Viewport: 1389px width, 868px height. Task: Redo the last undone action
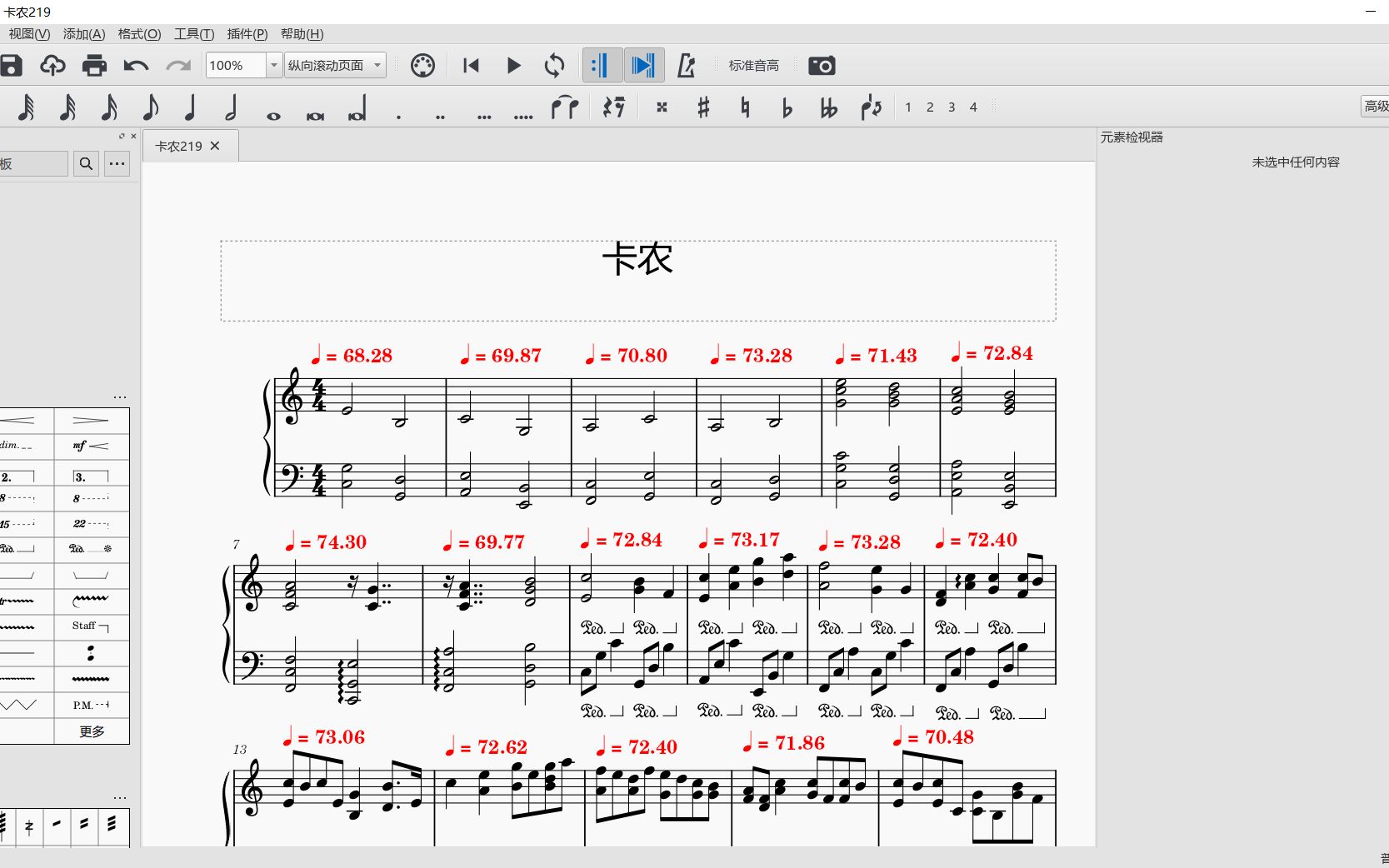178,65
